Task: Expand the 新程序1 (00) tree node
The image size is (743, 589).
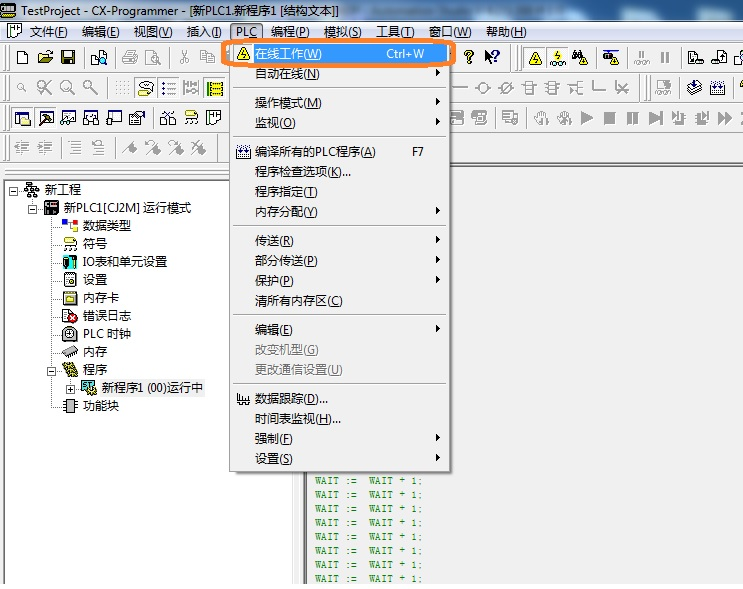Action: 70,389
